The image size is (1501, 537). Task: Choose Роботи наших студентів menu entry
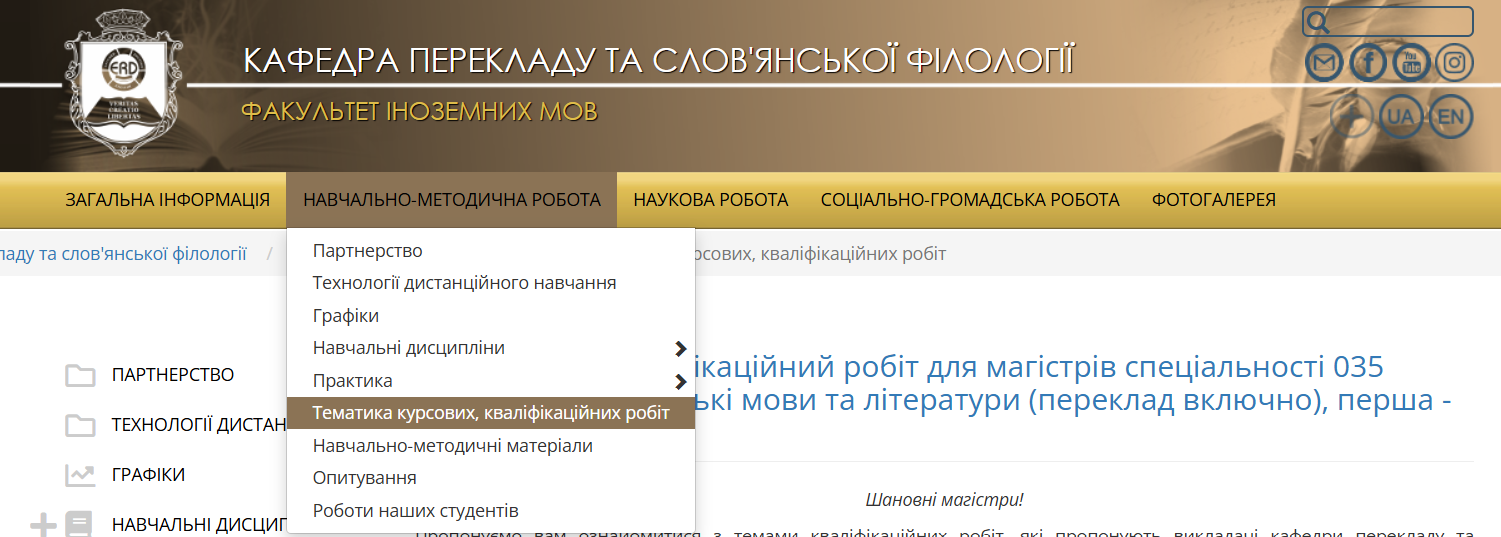[x=415, y=510]
